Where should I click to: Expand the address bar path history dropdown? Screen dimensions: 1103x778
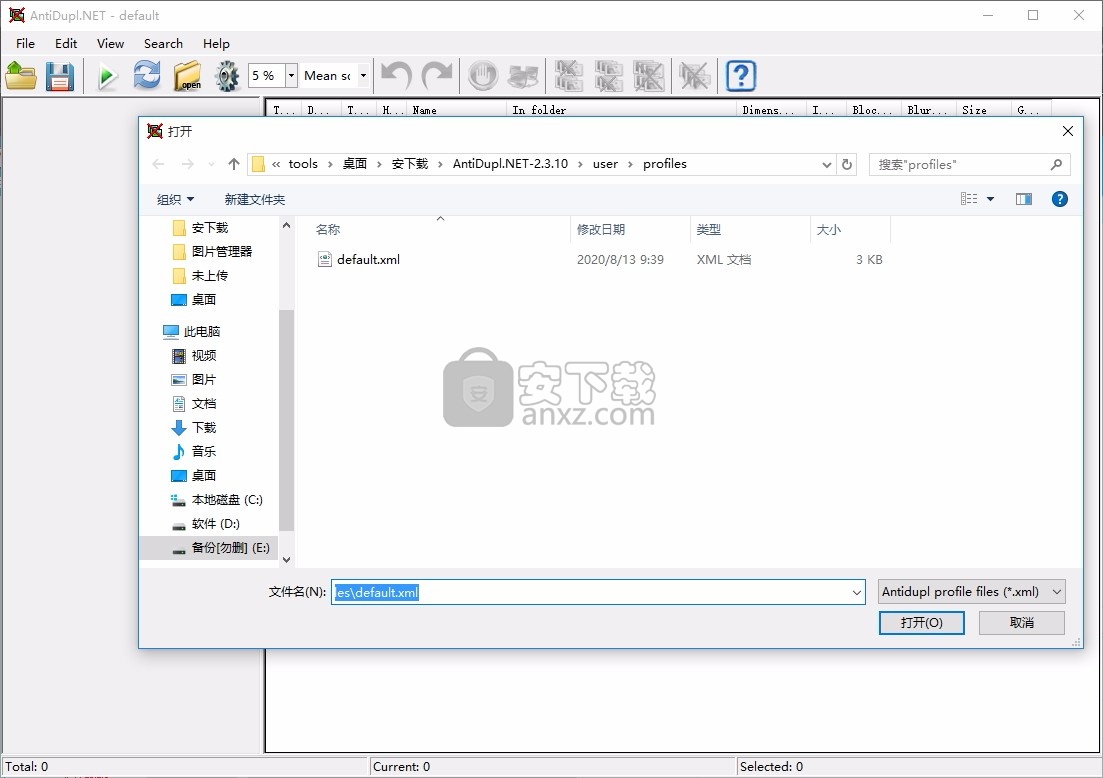(x=827, y=164)
